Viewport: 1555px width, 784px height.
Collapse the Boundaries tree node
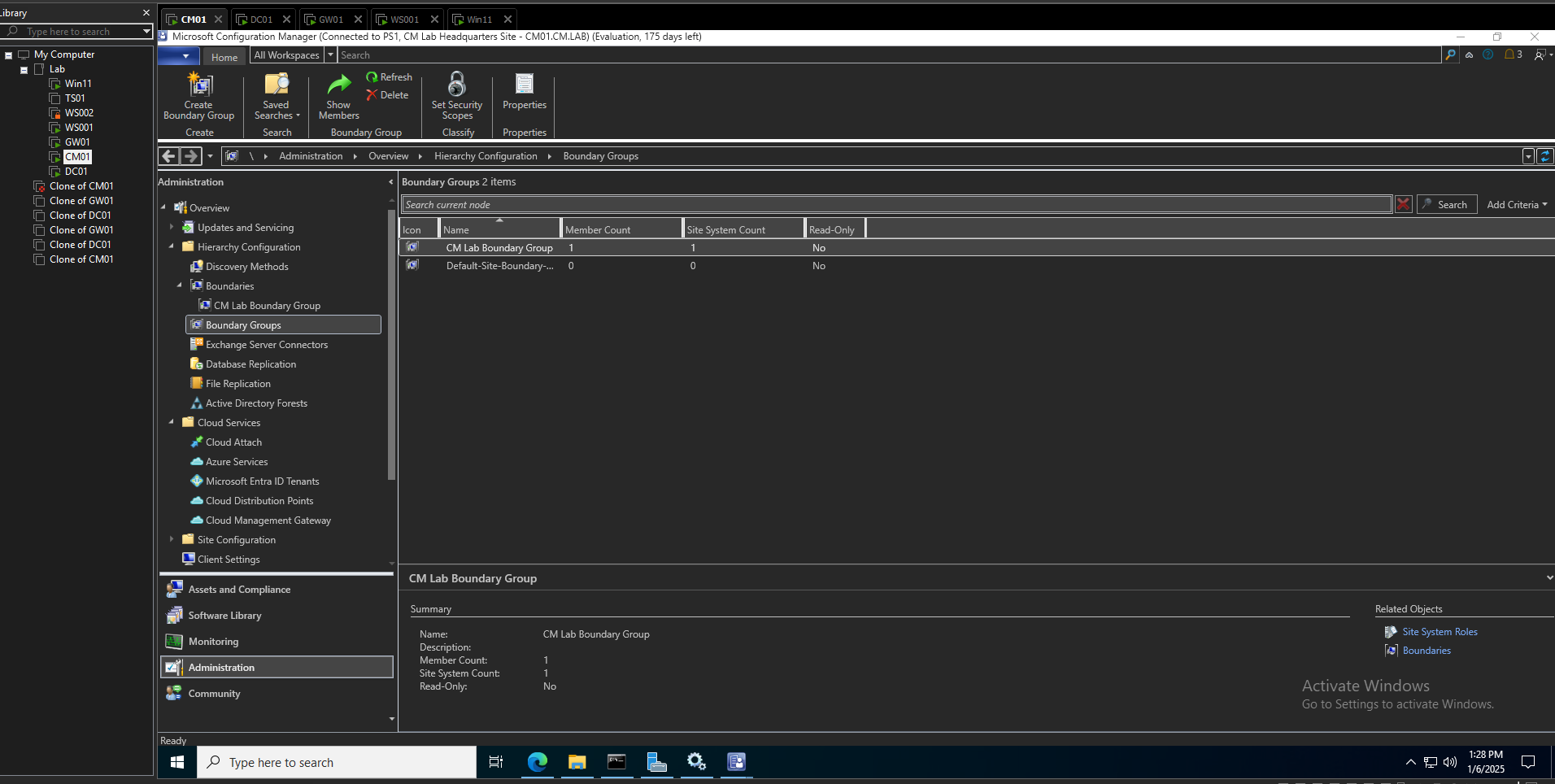[180, 285]
